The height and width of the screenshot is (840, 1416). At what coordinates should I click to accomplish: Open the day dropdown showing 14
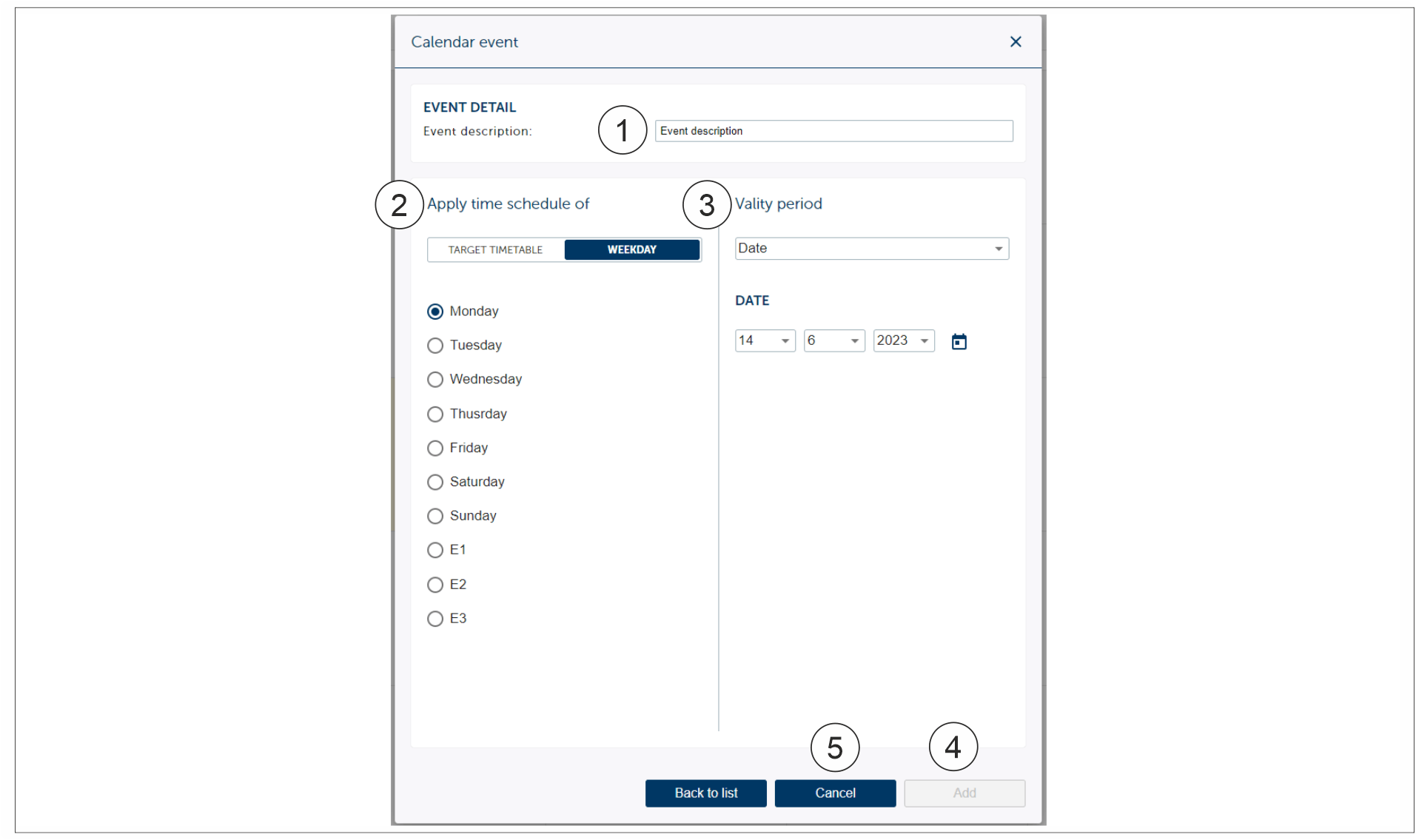[765, 340]
